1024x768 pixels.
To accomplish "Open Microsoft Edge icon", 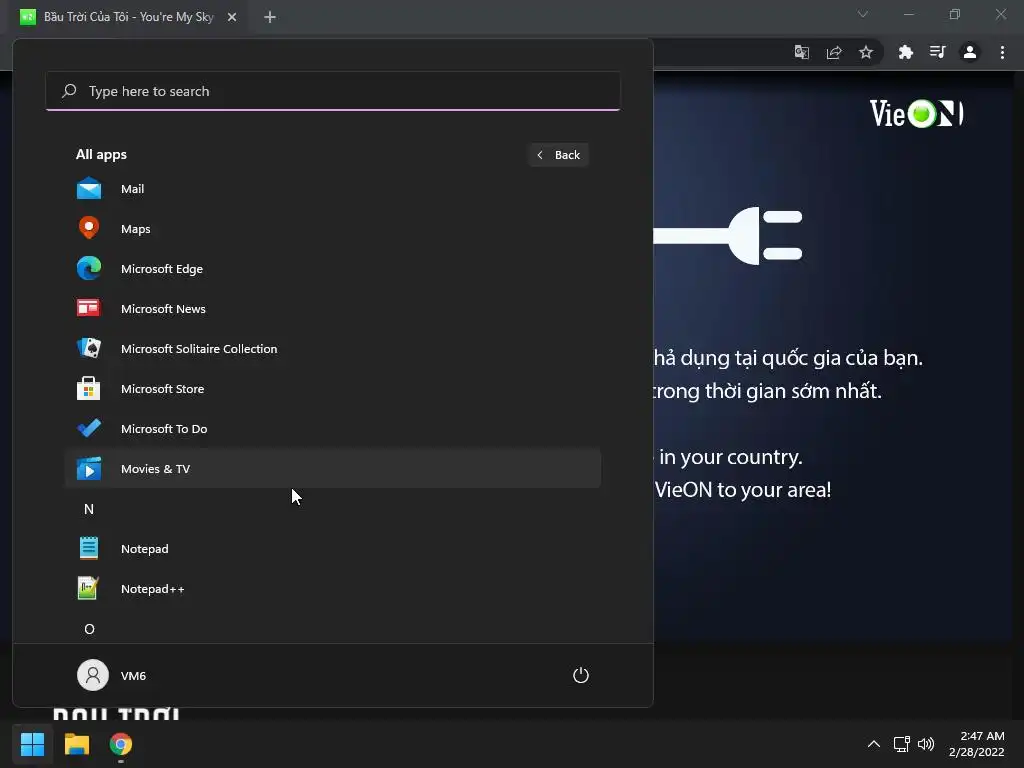I will click(x=89, y=268).
